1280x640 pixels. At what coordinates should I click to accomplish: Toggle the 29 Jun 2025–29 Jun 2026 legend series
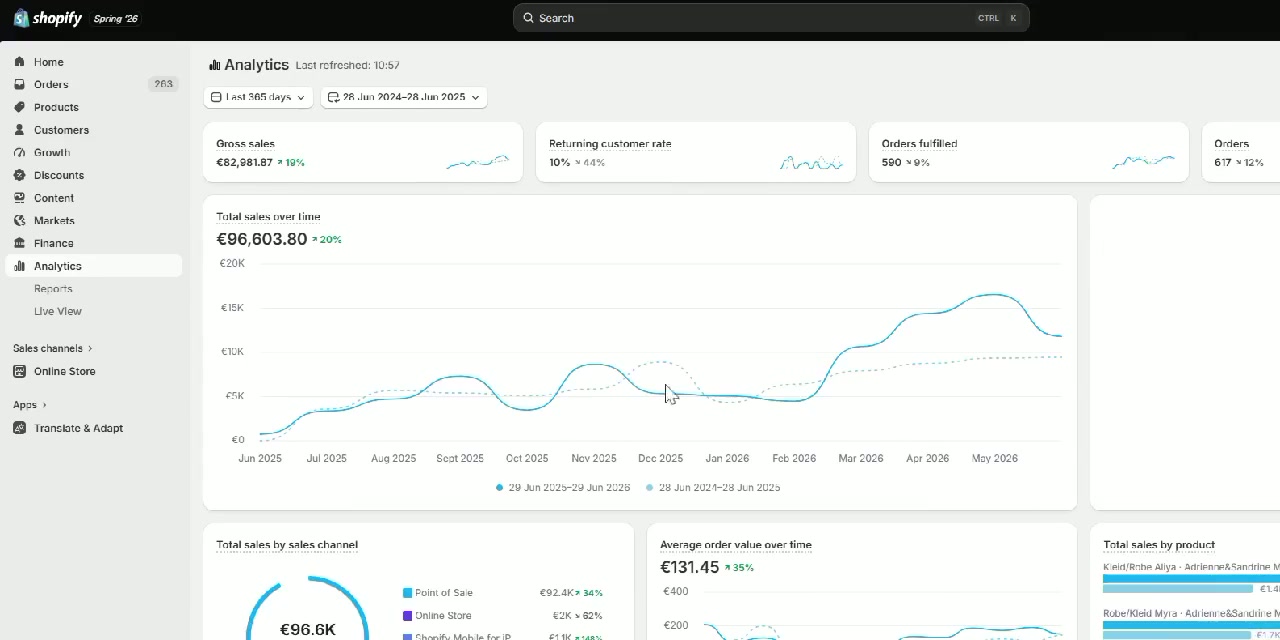coord(563,488)
